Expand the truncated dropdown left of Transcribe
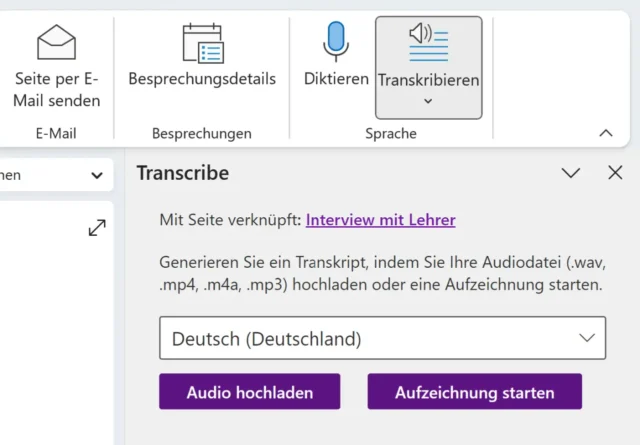Screen dimensions: 640x445 click(95, 175)
